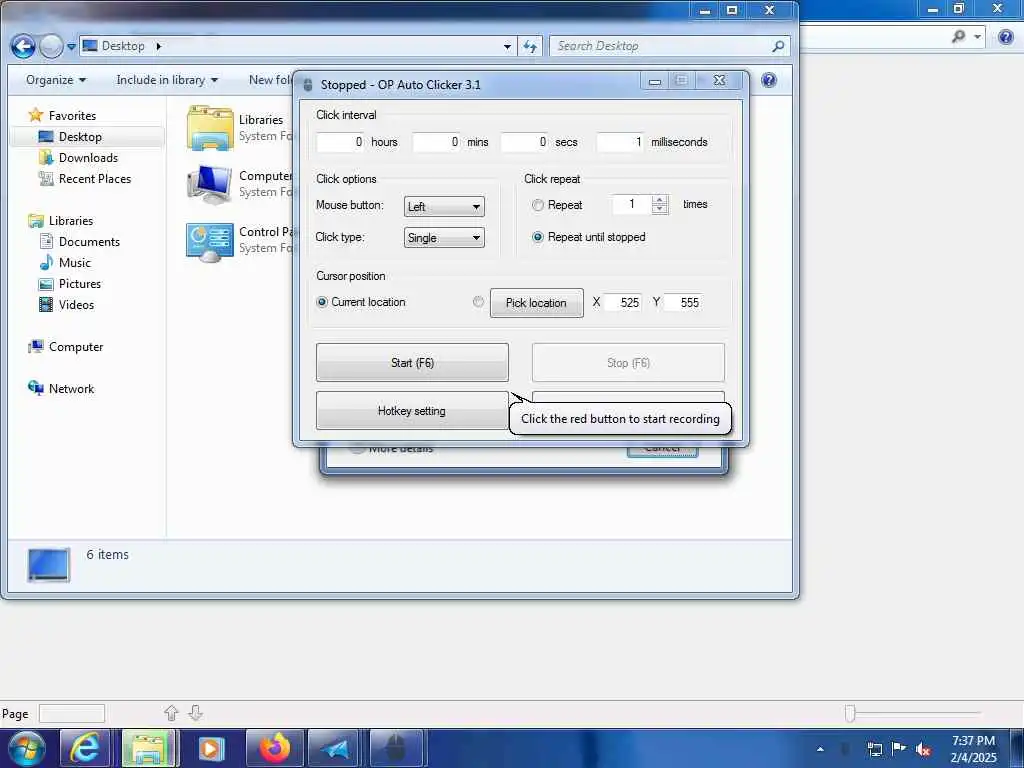Click the hours input field
Viewport: 1024px width, 768px height.
[x=340, y=142]
